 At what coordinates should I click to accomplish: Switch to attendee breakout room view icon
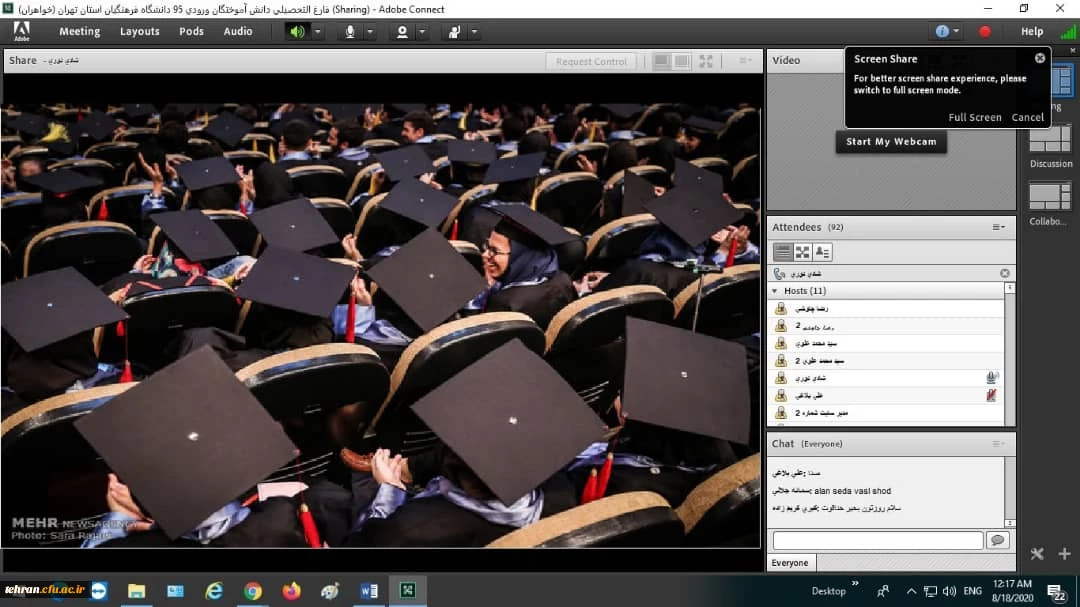802,252
